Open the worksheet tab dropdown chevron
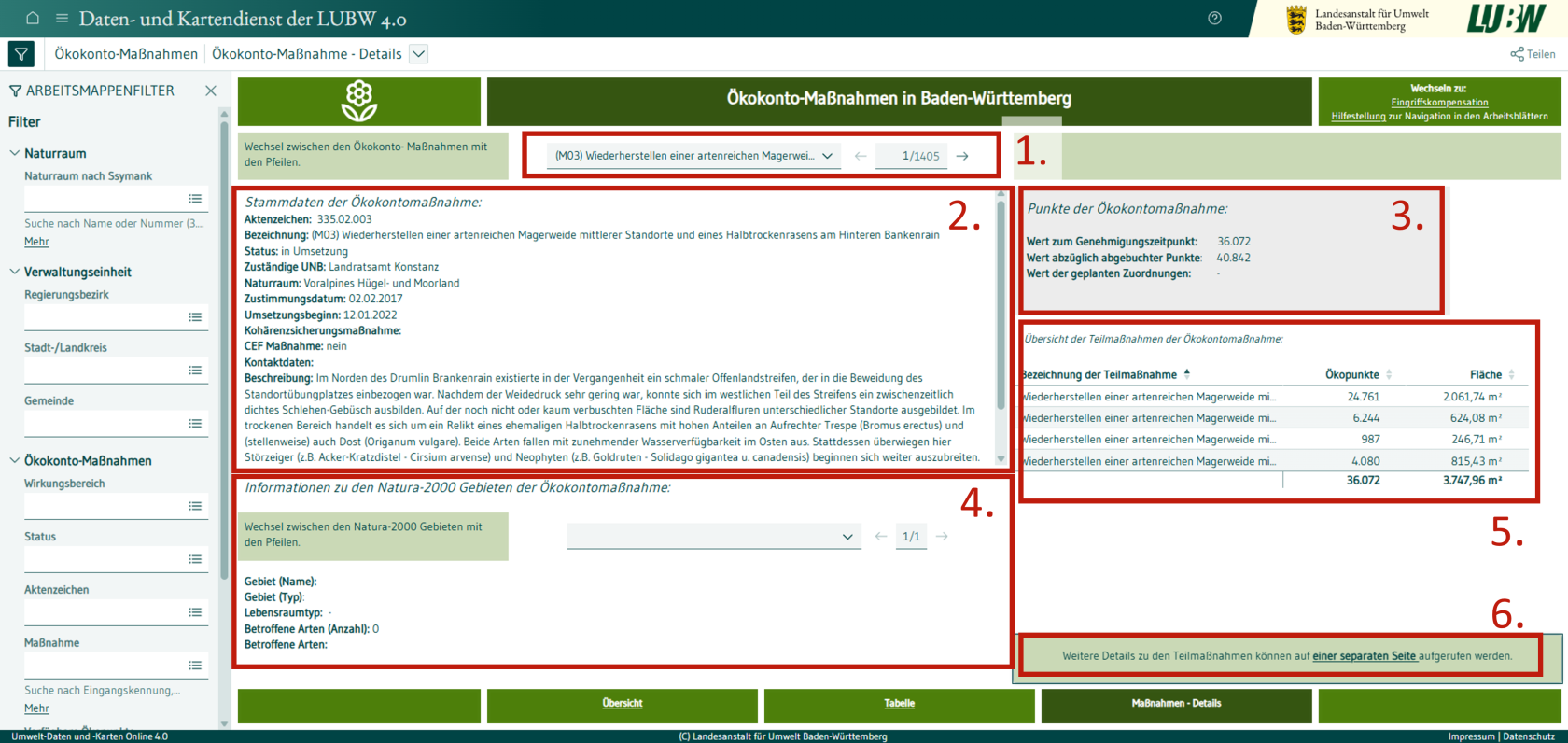The image size is (1568, 743). pos(419,54)
